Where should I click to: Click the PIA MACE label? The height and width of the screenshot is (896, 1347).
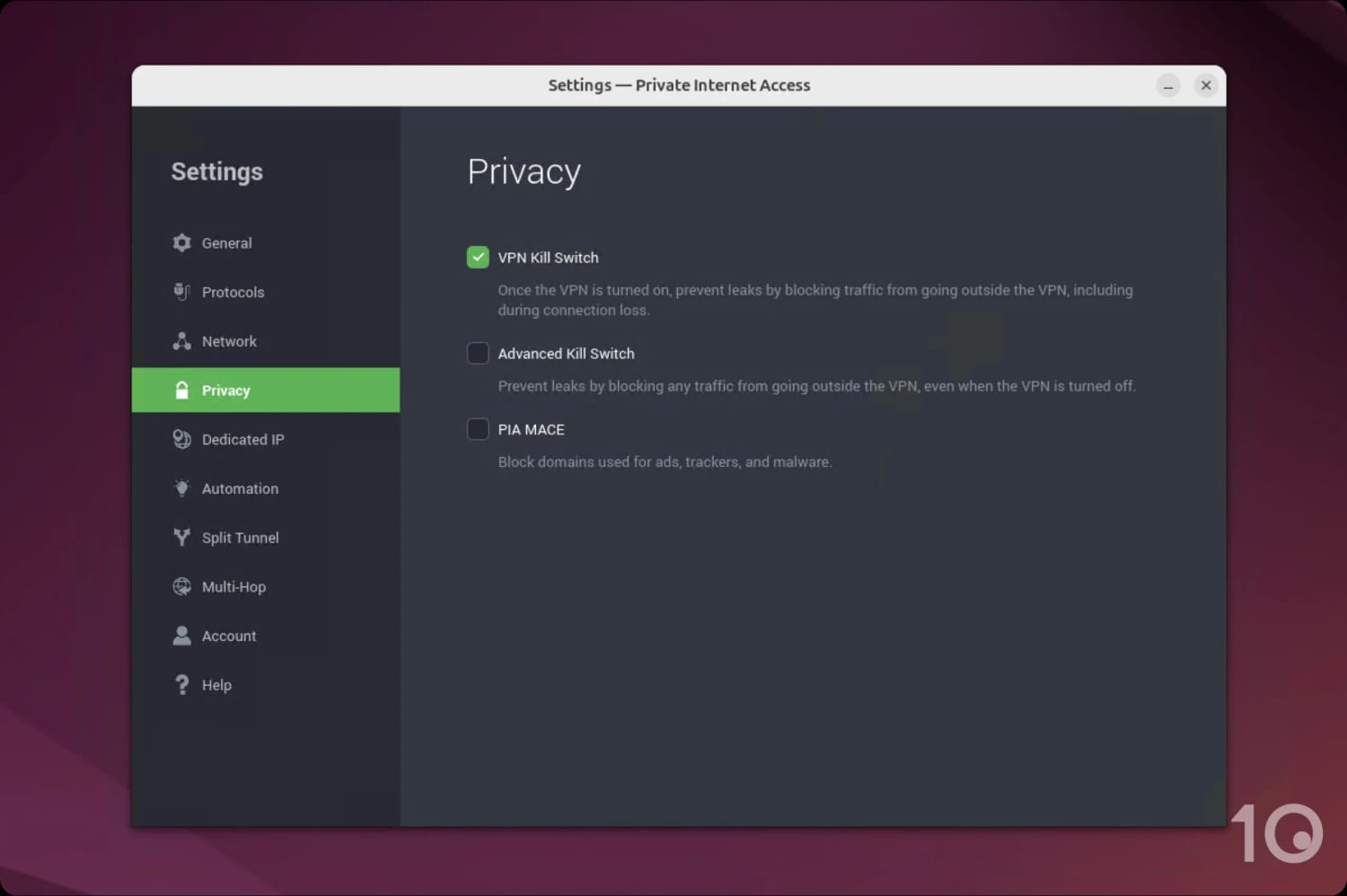tap(531, 430)
